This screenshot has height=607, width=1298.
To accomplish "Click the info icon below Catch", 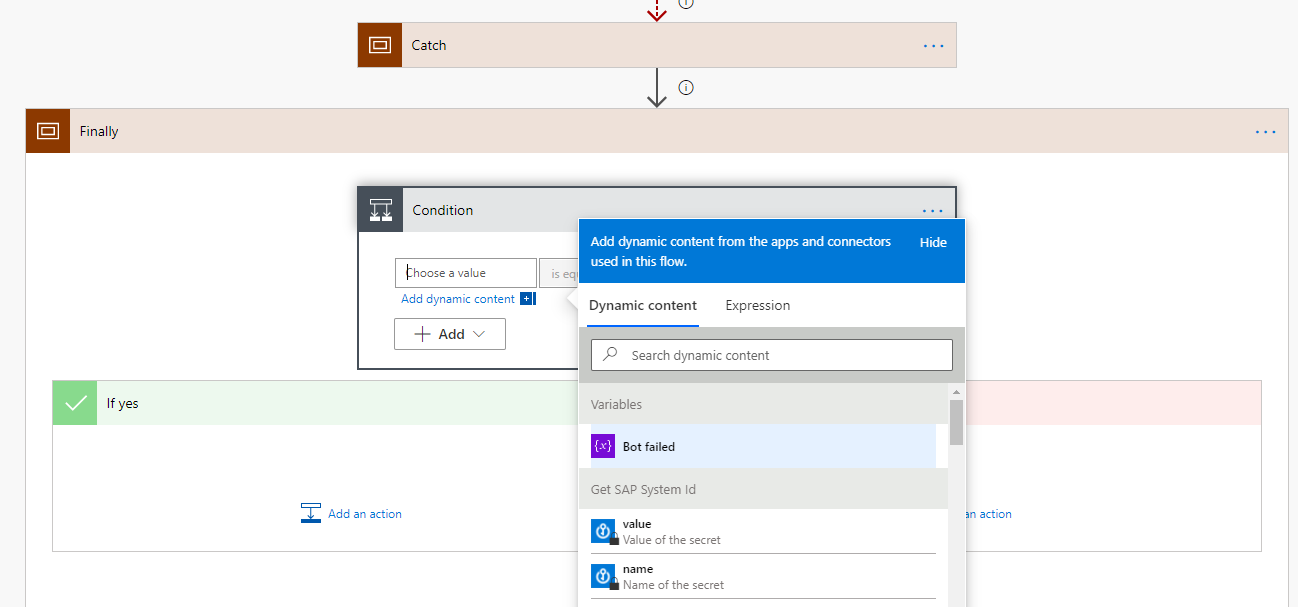I will pos(685,87).
